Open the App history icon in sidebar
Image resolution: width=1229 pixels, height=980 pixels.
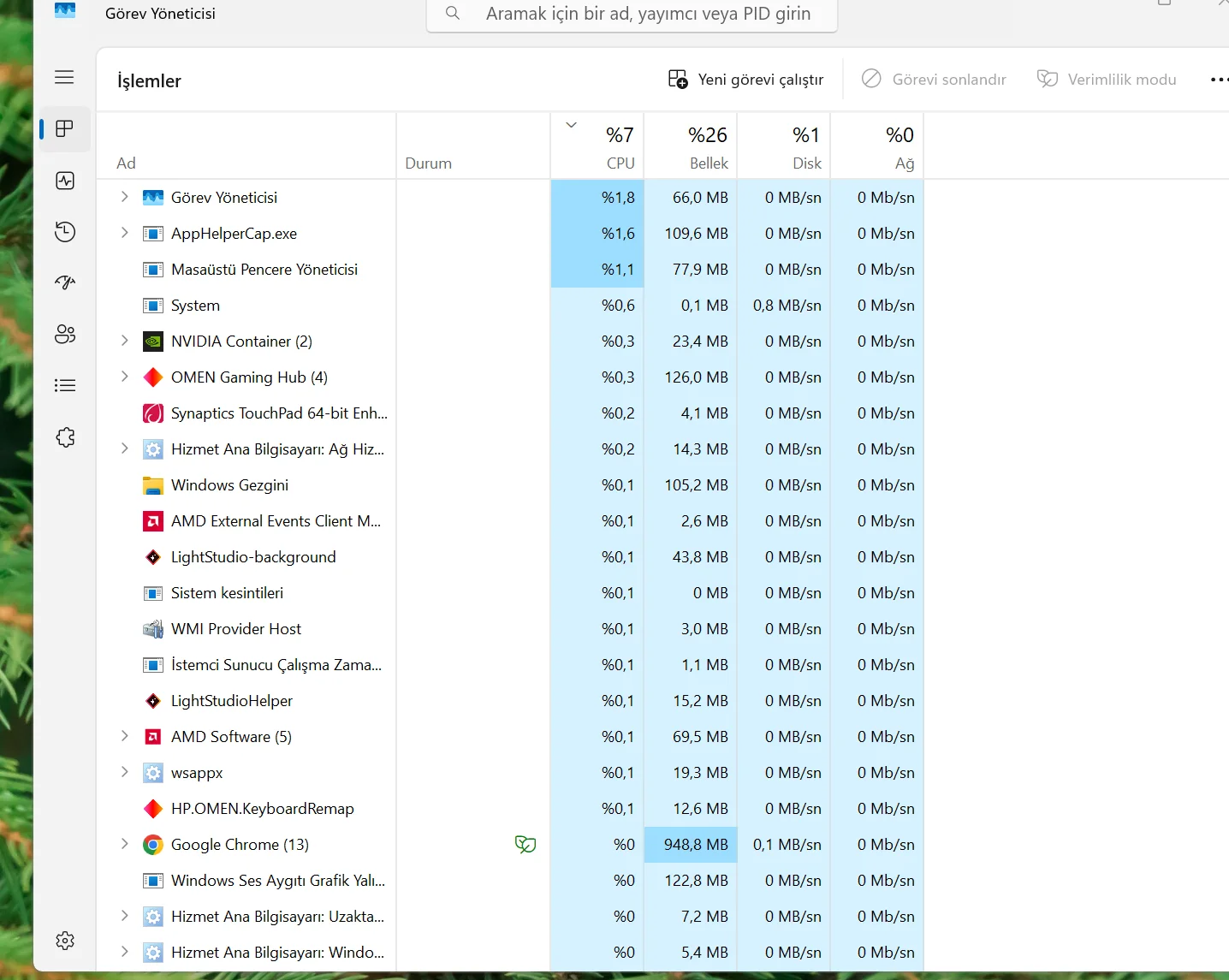coord(65,232)
